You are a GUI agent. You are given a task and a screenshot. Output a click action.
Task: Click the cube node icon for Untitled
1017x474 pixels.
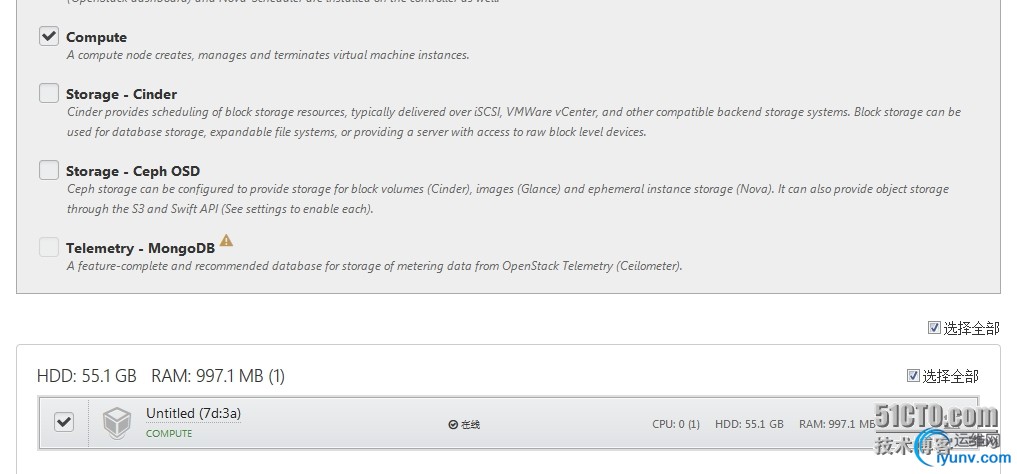pyautogui.click(x=118, y=423)
